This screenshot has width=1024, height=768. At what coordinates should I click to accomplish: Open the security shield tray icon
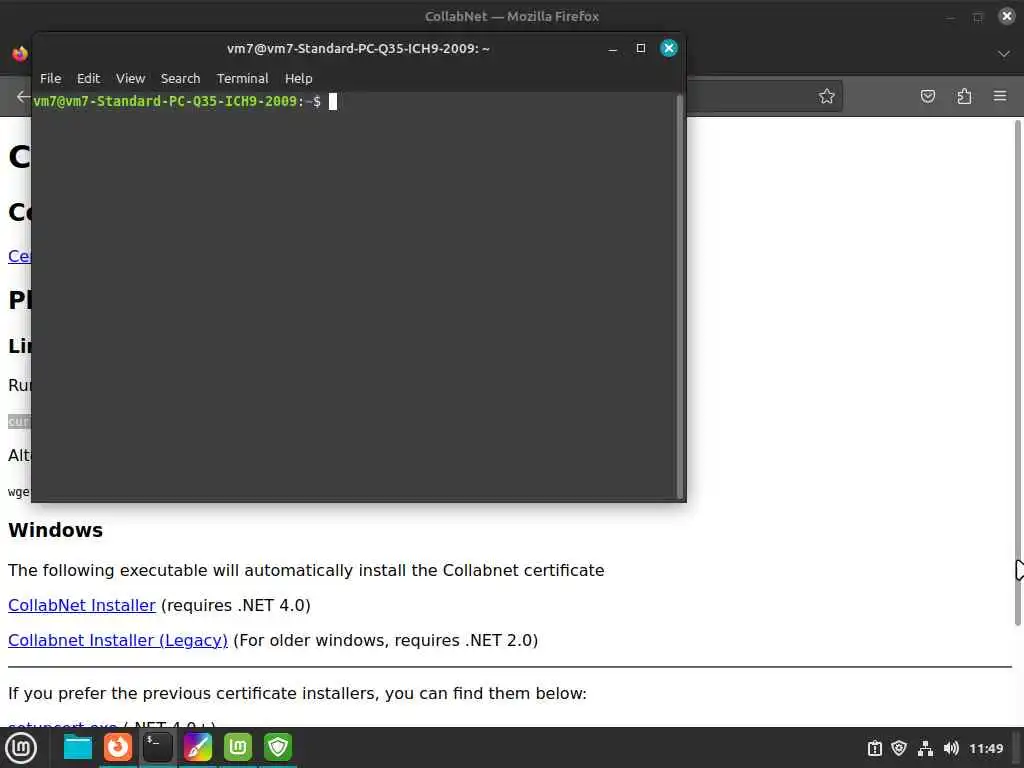(899, 748)
